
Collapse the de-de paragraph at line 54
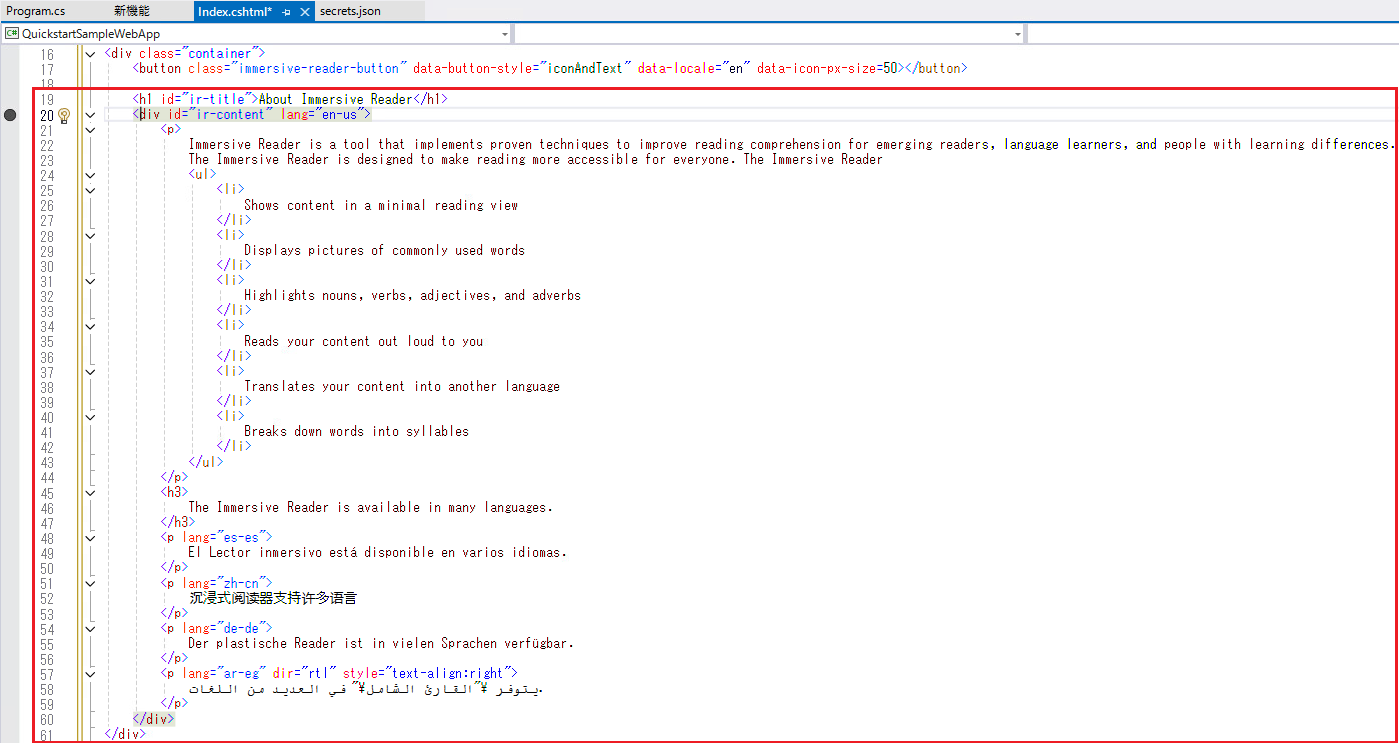point(91,628)
